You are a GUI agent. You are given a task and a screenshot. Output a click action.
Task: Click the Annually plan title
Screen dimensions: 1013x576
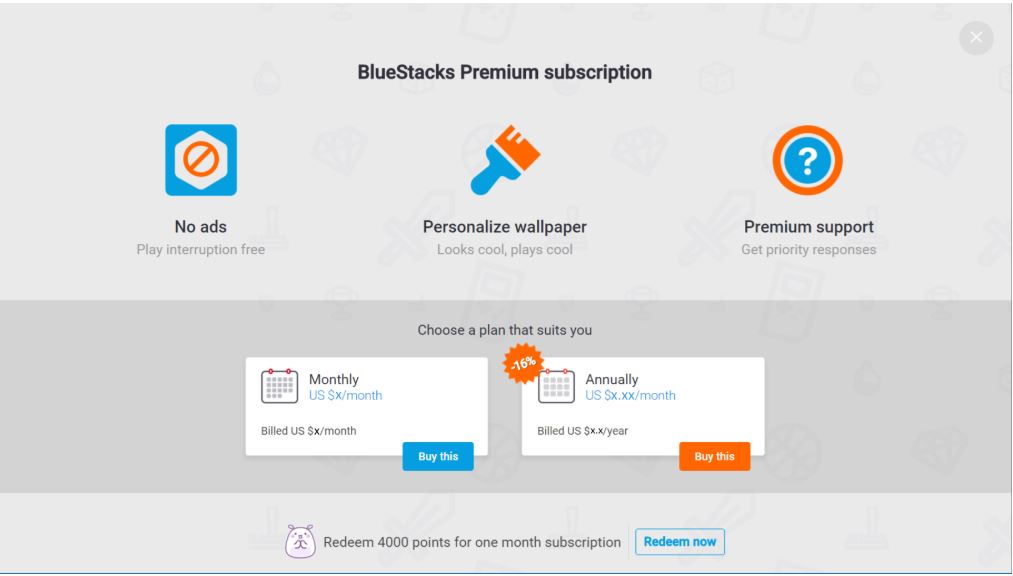(x=612, y=379)
